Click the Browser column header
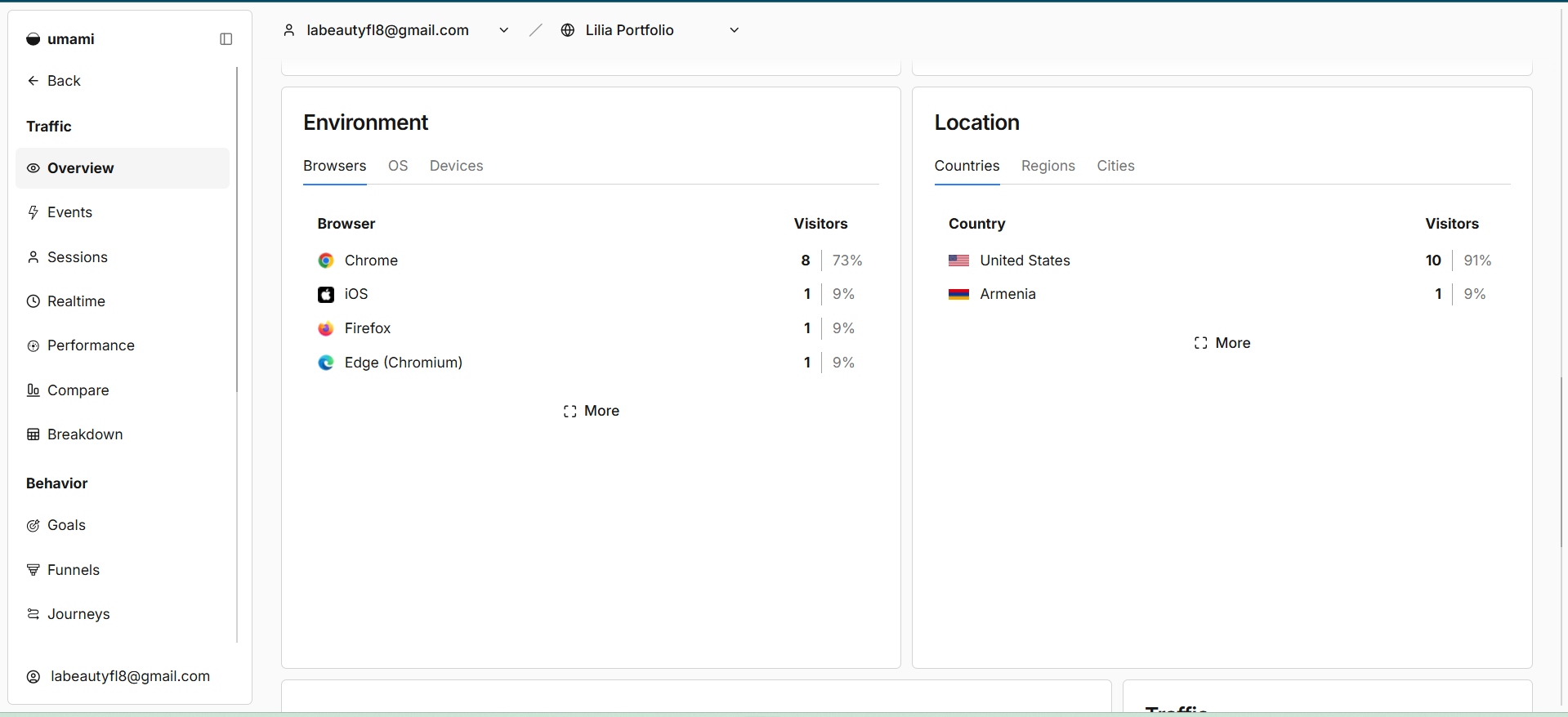 (346, 224)
